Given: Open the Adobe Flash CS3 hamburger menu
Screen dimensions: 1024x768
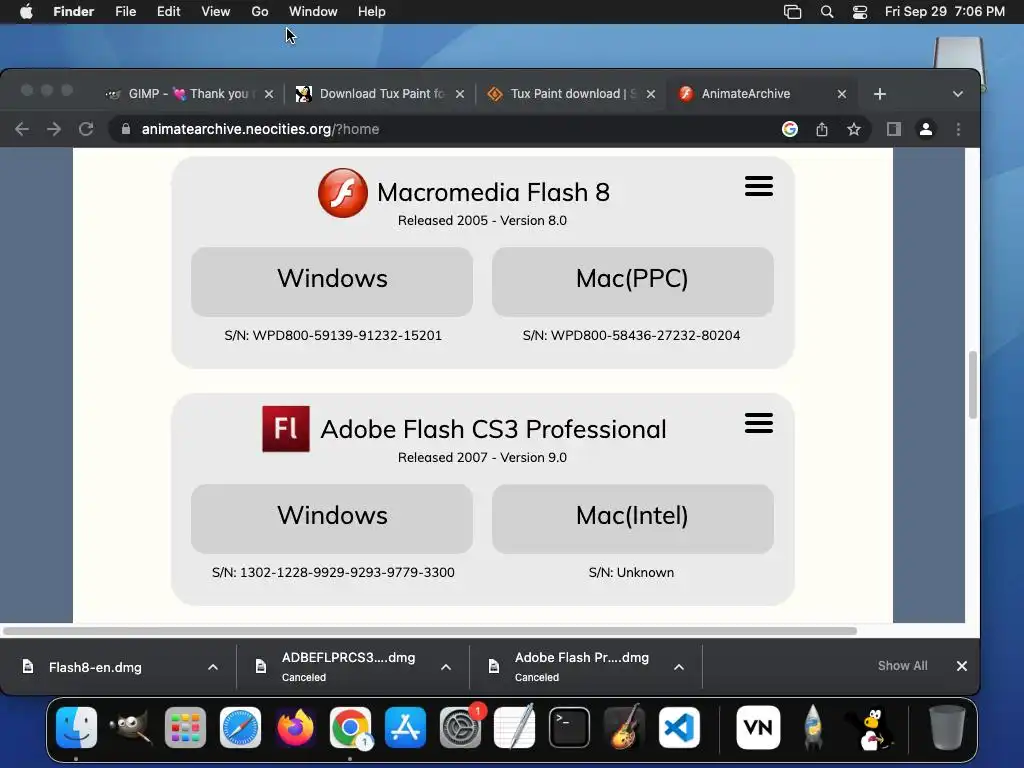Looking at the screenshot, I should pyautogui.click(x=758, y=423).
